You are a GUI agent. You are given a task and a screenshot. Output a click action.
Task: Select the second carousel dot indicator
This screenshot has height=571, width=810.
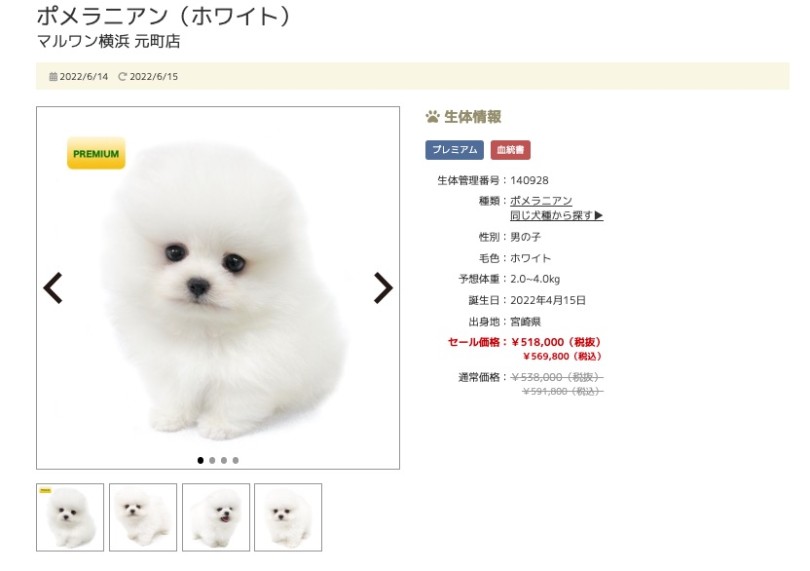[x=212, y=460]
